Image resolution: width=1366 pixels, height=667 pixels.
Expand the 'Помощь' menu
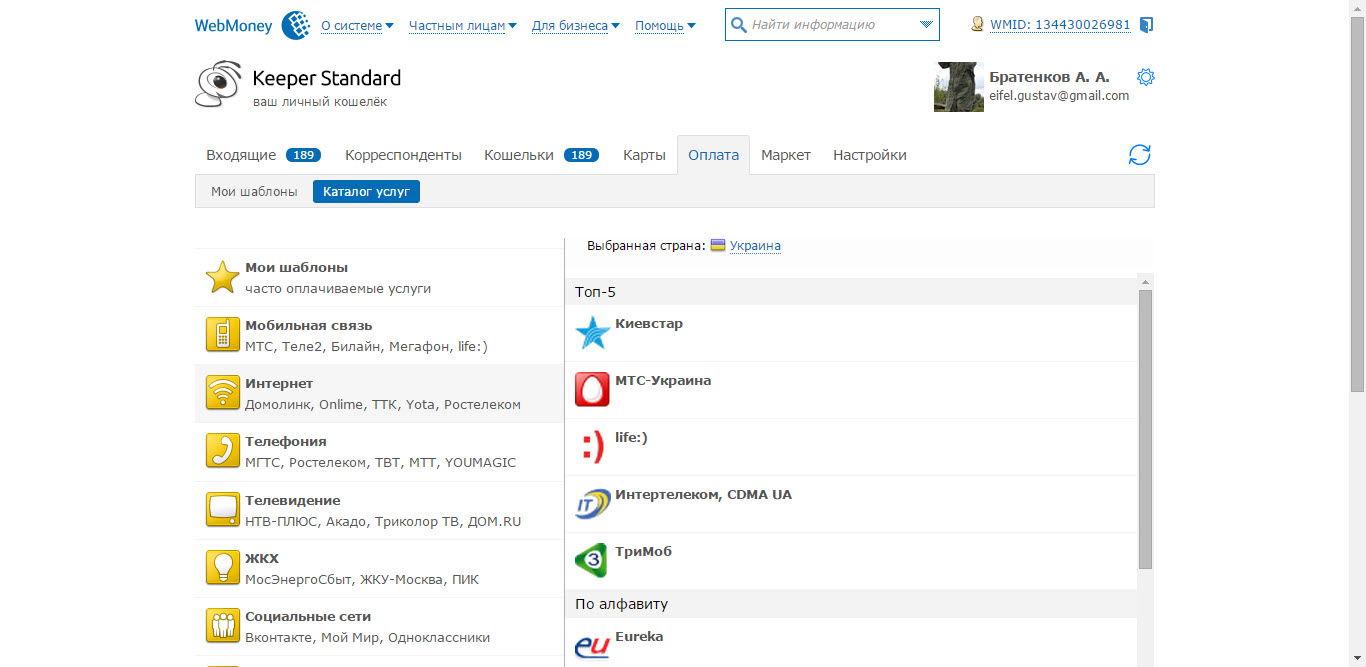(x=666, y=25)
